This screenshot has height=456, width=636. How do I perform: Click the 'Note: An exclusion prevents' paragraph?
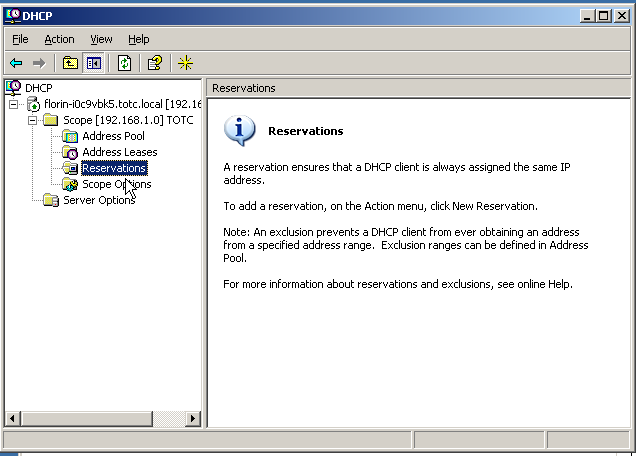(406, 245)
